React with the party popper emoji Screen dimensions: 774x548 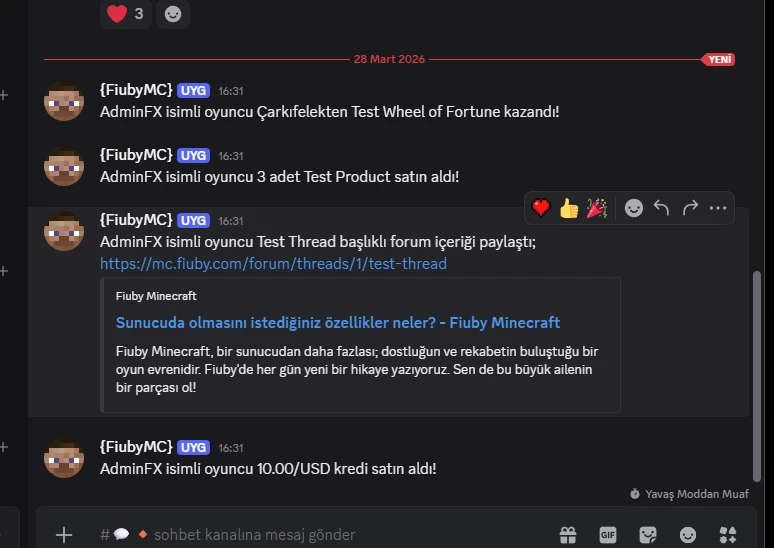tap(597, 208)
